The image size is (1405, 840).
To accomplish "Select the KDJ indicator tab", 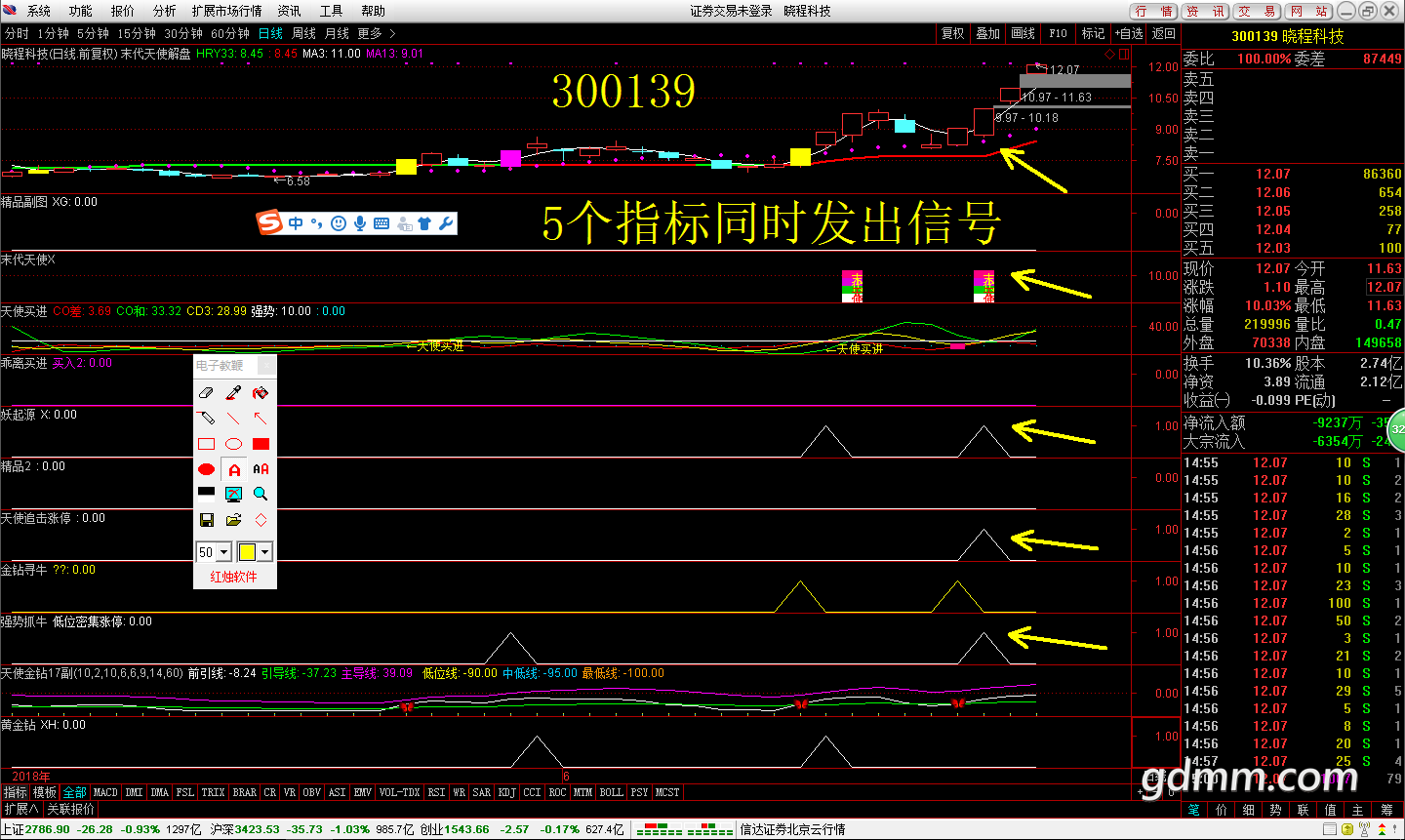I will 507,792.
